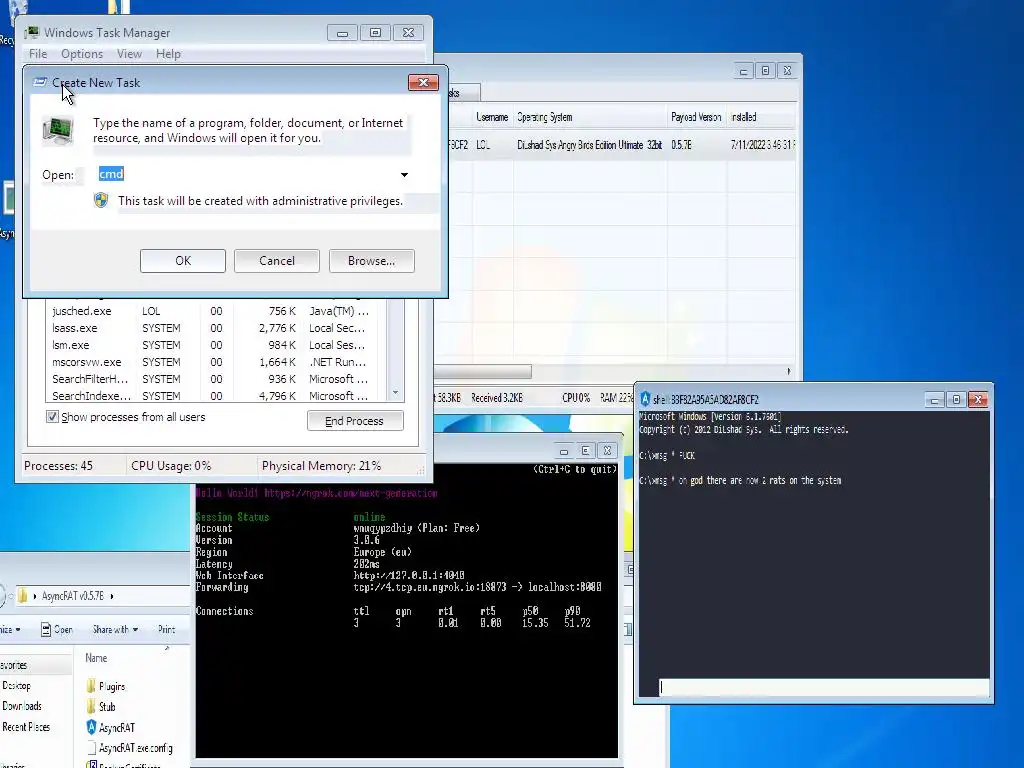Select lsass.exe process row

[216, 328]
